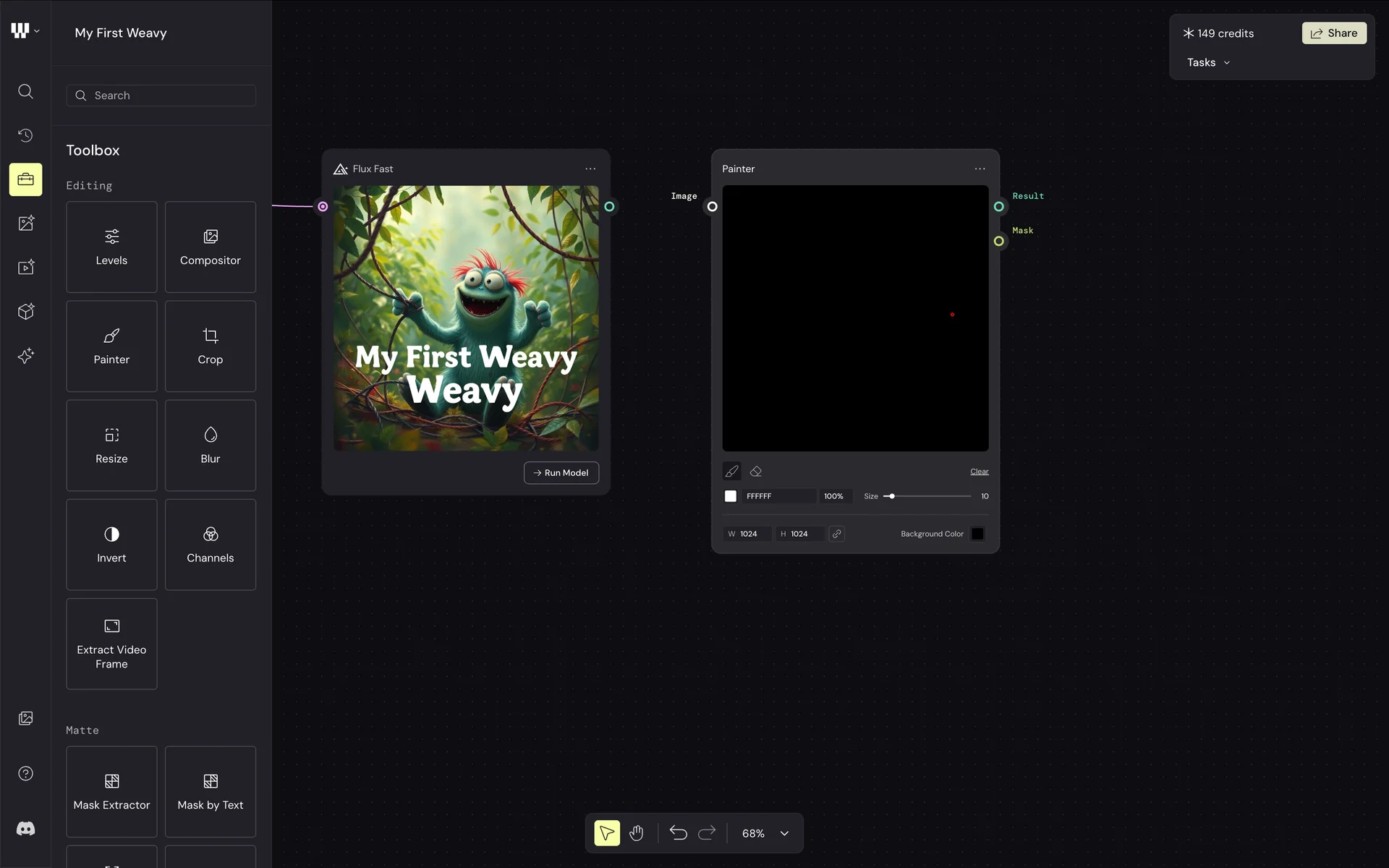Open the 3D cube models icon

pyautogui.click(x=25, y=312)
